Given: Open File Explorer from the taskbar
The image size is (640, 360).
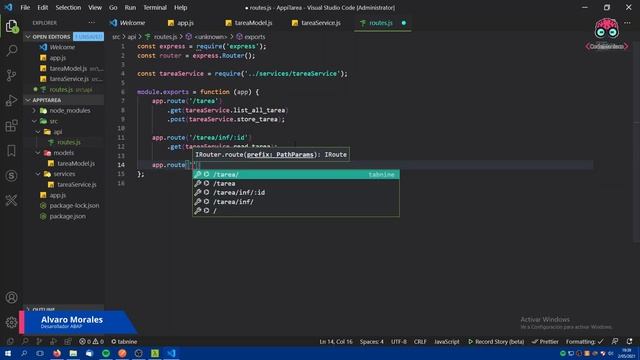Looking at the screenshot, I should pos(73,353).
